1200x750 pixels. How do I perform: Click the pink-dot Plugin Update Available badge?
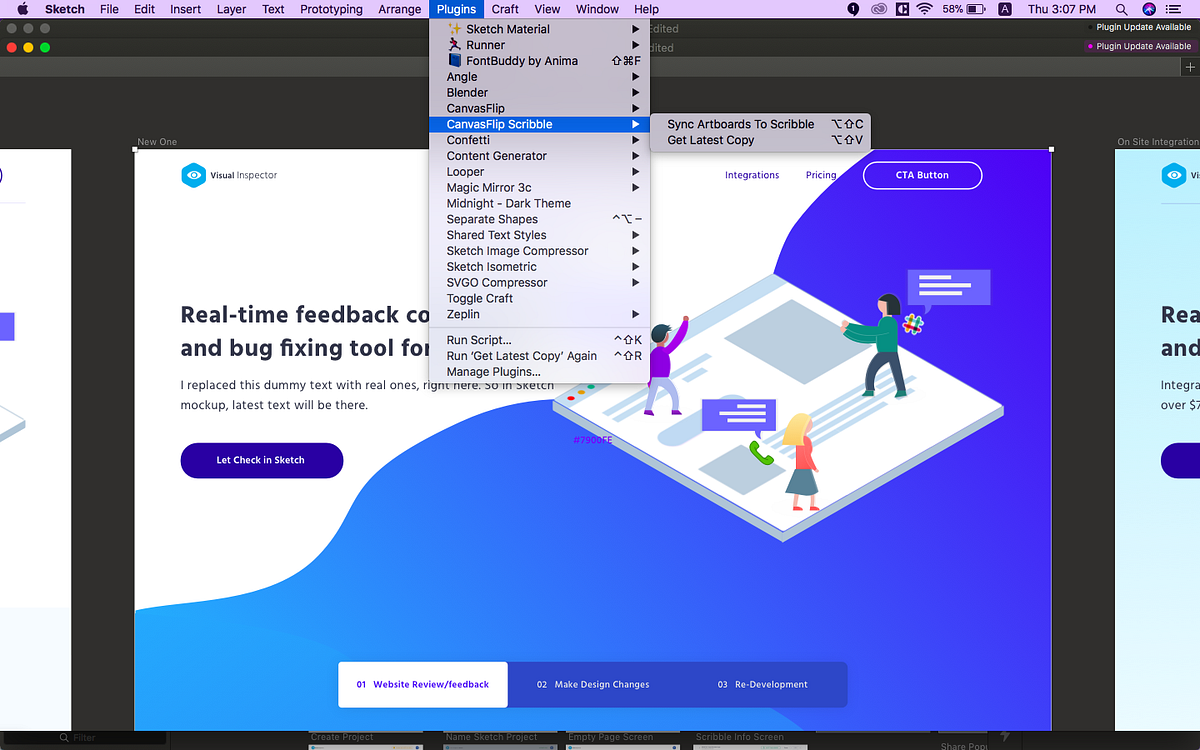1139,46
